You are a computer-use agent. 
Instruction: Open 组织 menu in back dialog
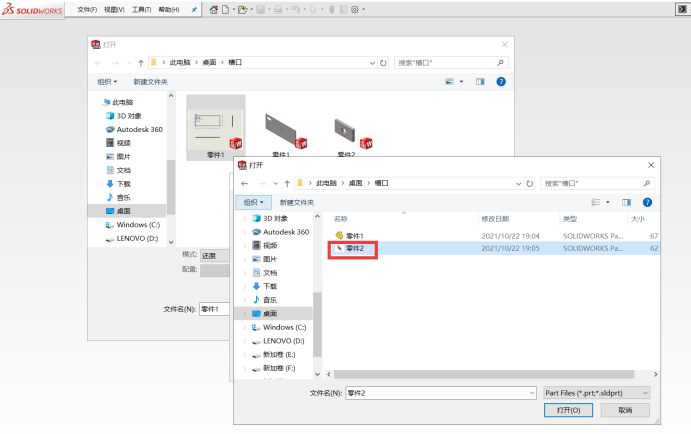click(107, 82)
